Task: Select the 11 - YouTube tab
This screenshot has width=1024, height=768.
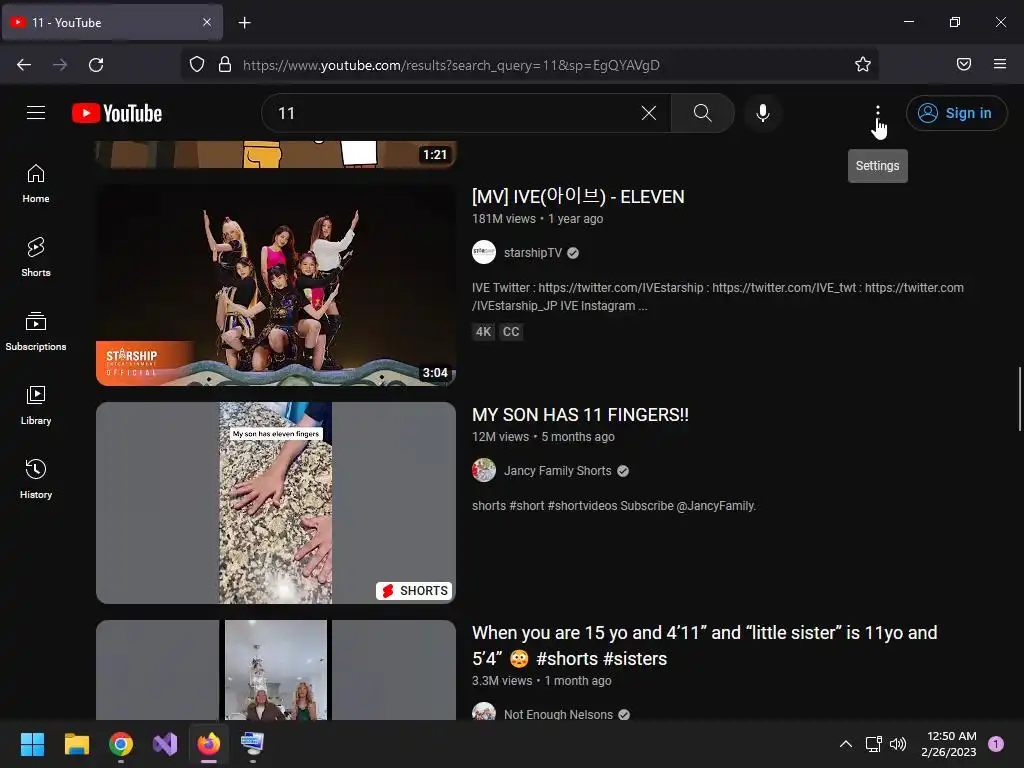Action: click(112, 22)
